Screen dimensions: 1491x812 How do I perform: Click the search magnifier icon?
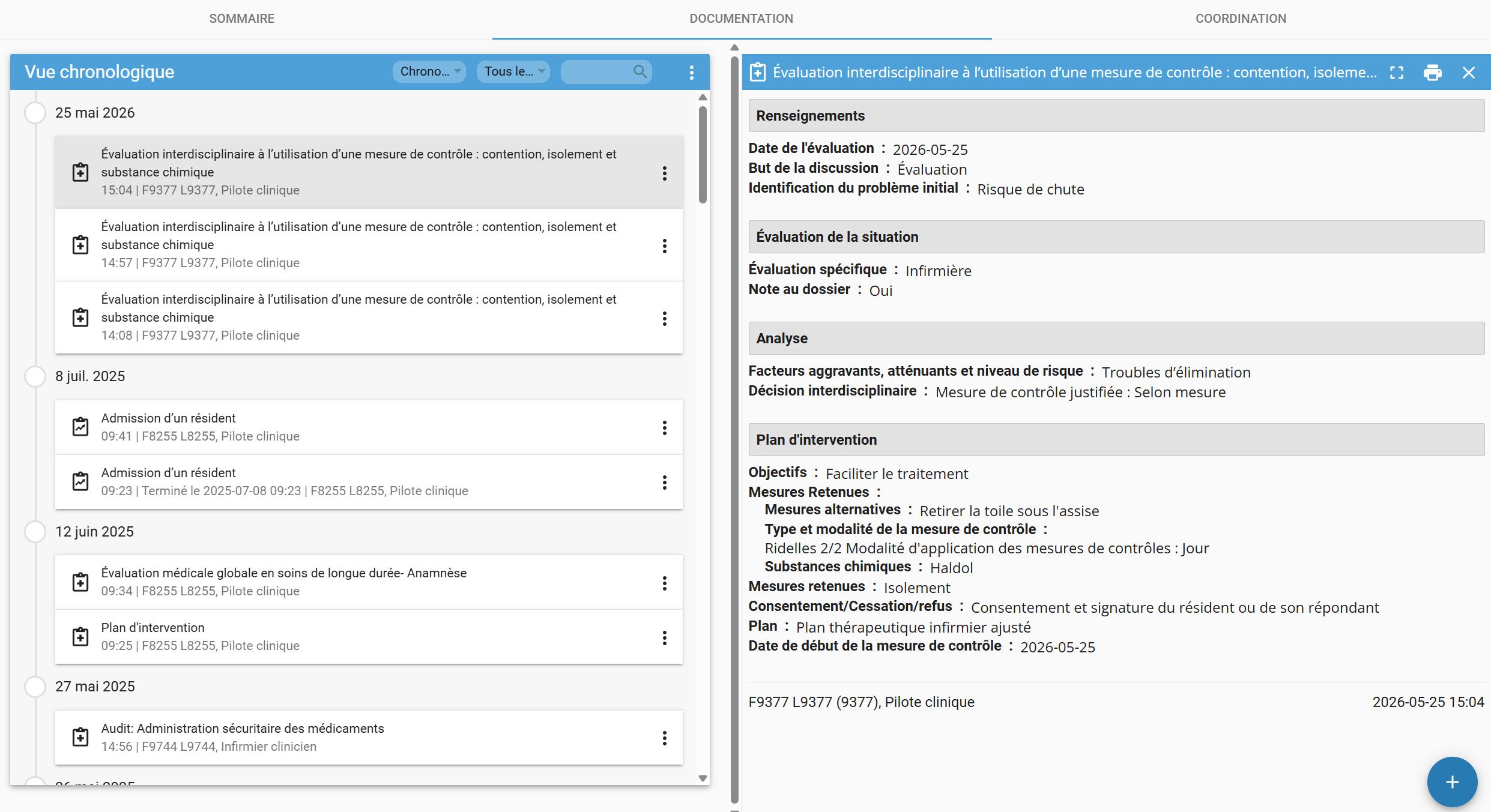pyautogui.click(x=640, y=71)
